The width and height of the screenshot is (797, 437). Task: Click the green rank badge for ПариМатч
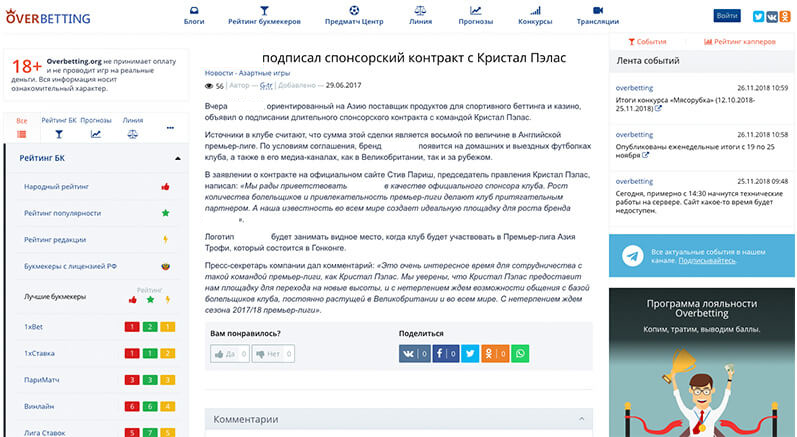click(150, 380)
